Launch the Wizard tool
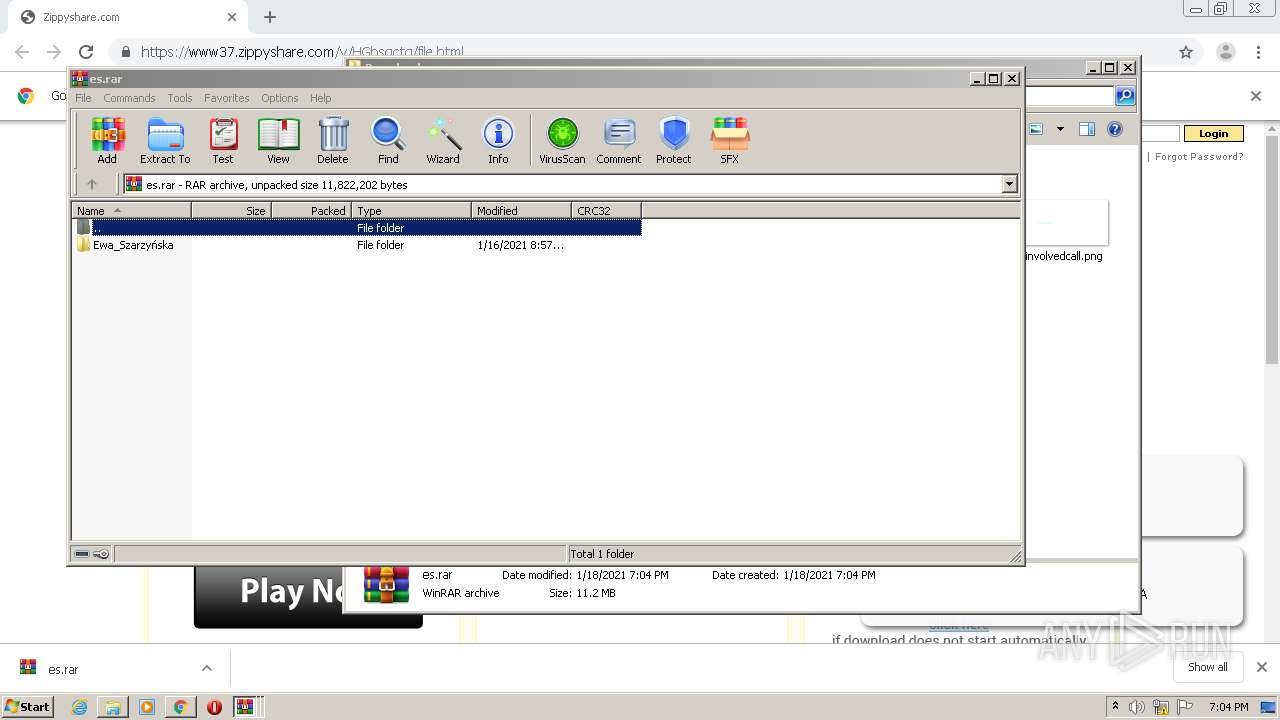This screenshot has height=720, width=1280. [443, 140]
